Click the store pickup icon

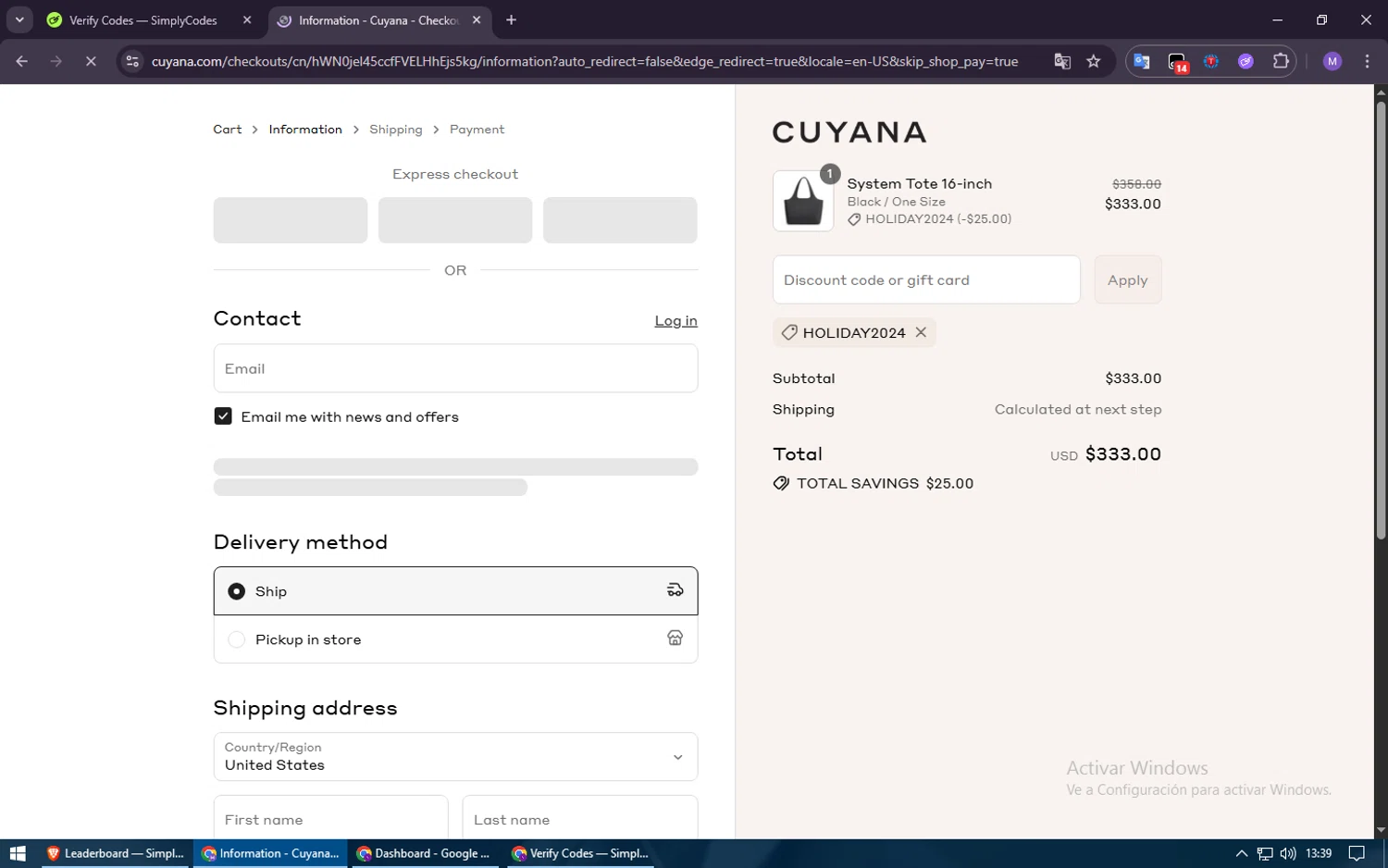coord(675,639)
